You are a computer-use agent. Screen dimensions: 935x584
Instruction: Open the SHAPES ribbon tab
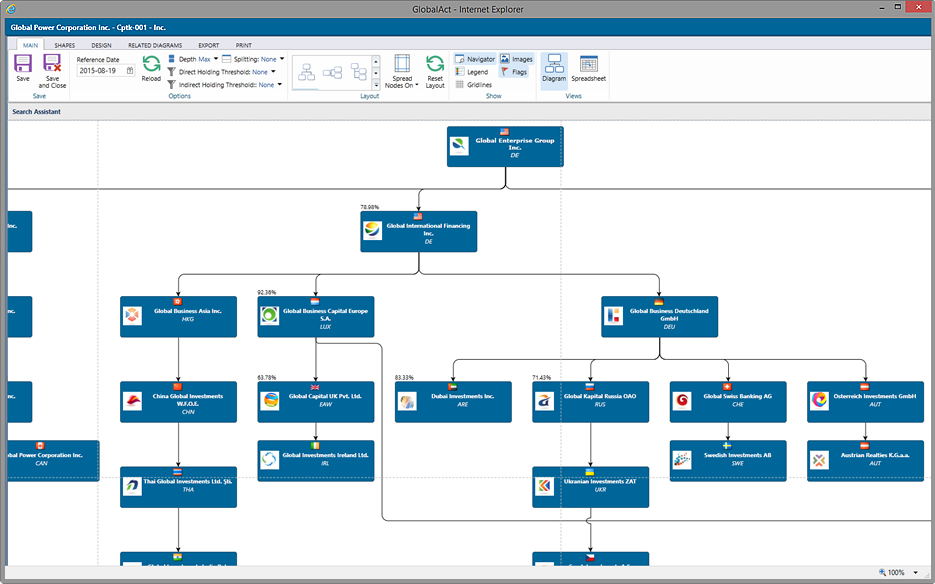(x=64, y=45)
